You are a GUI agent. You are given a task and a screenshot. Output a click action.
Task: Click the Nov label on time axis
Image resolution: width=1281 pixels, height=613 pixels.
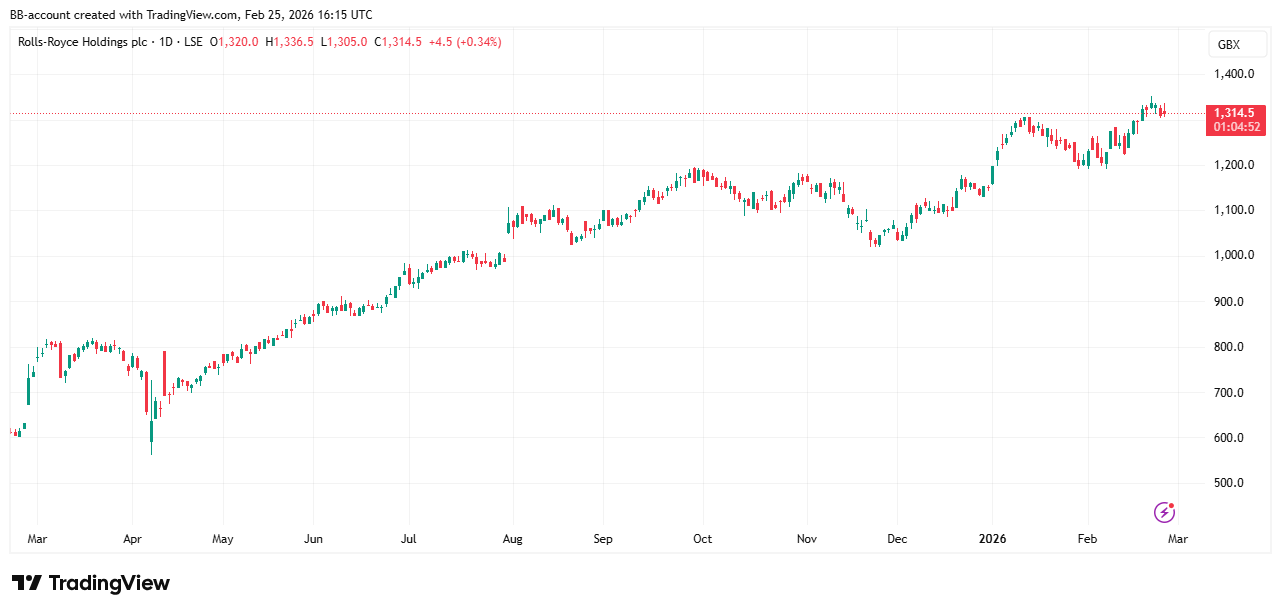pos(807,539)
